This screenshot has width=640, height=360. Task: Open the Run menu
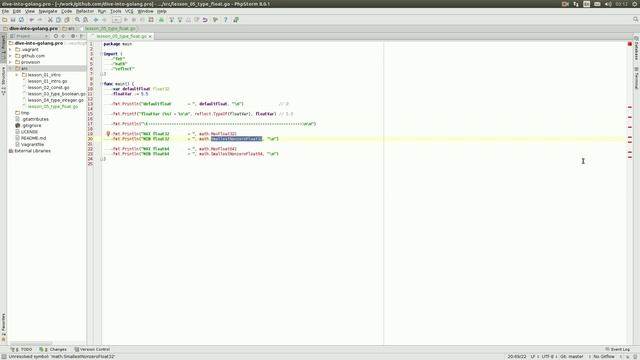click(x=102, y=11)
